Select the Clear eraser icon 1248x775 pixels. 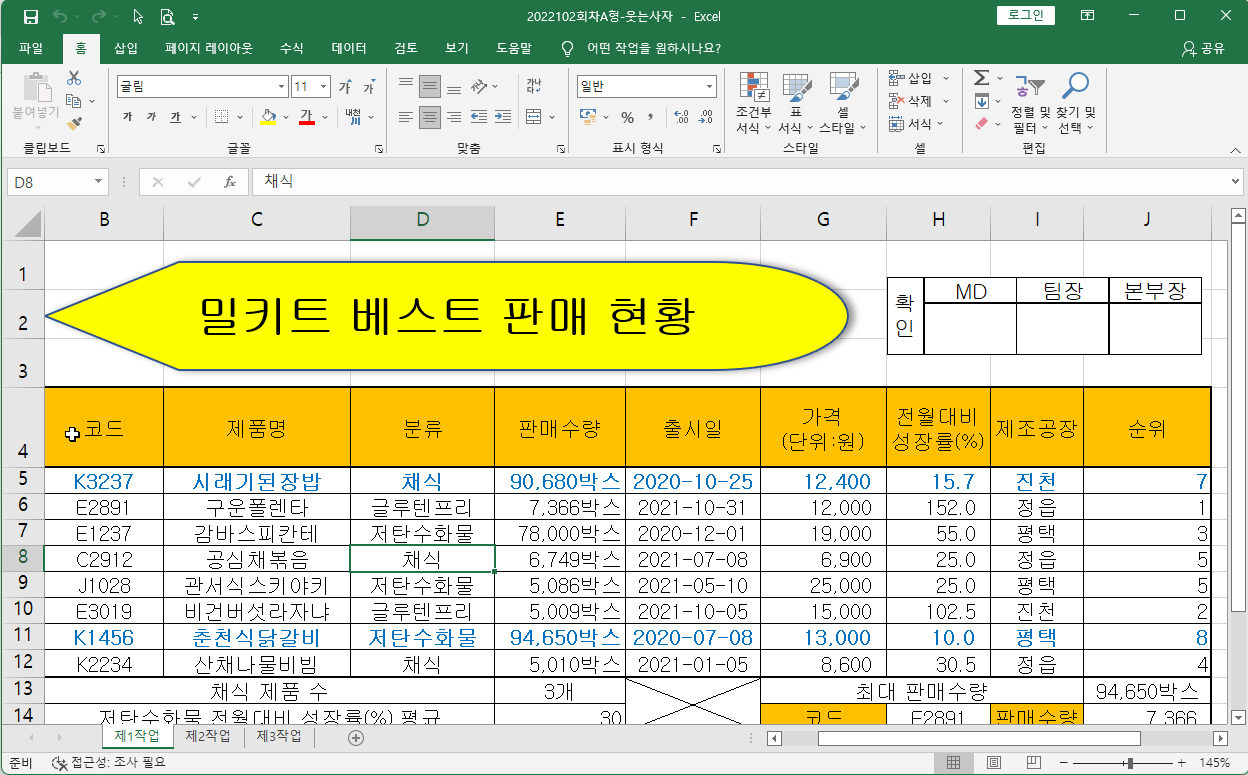pyautogui.click(x=980, y=124)
